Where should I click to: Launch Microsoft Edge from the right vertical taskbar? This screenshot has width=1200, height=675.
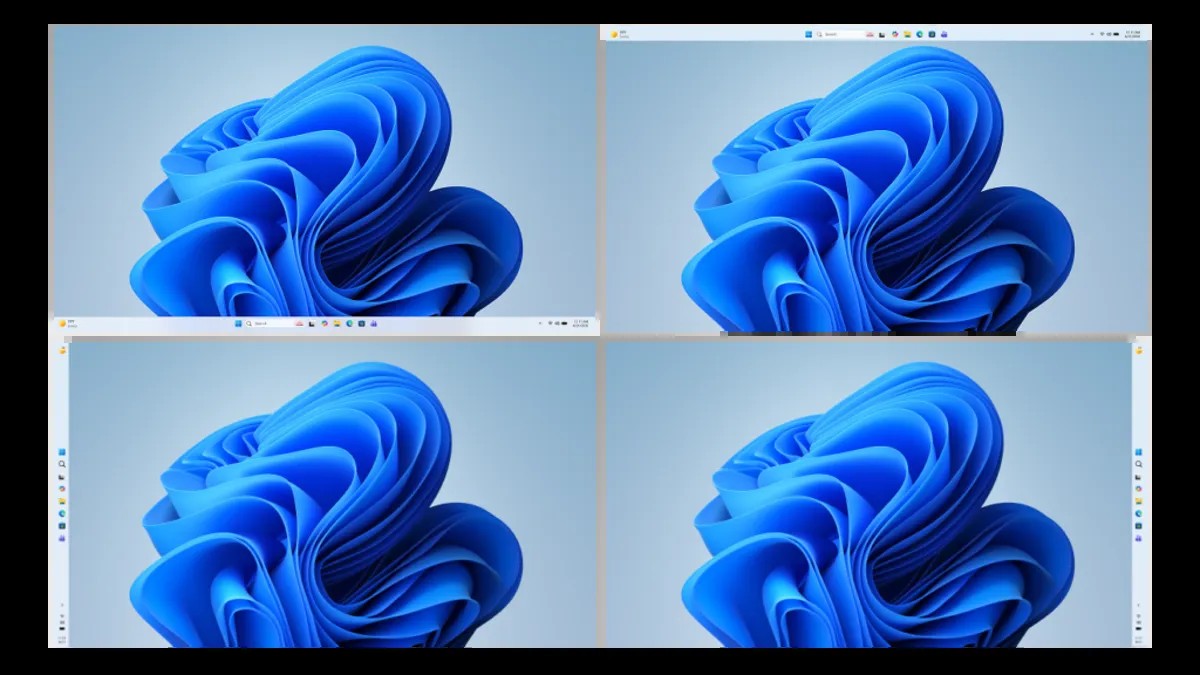[1139, 513]
